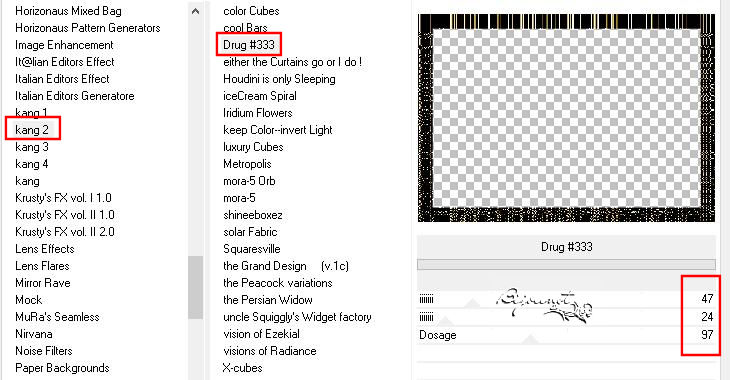Choose iceCream Spiral filter
Image resolution: width=730 pixels, height=380 pixels.
[x=260, y=96]
